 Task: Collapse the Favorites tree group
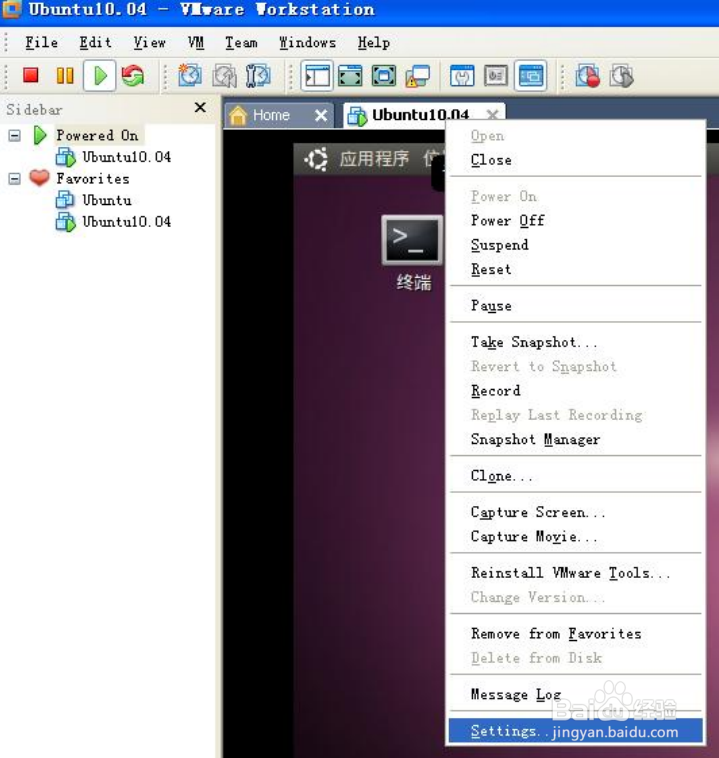point(15,179)
